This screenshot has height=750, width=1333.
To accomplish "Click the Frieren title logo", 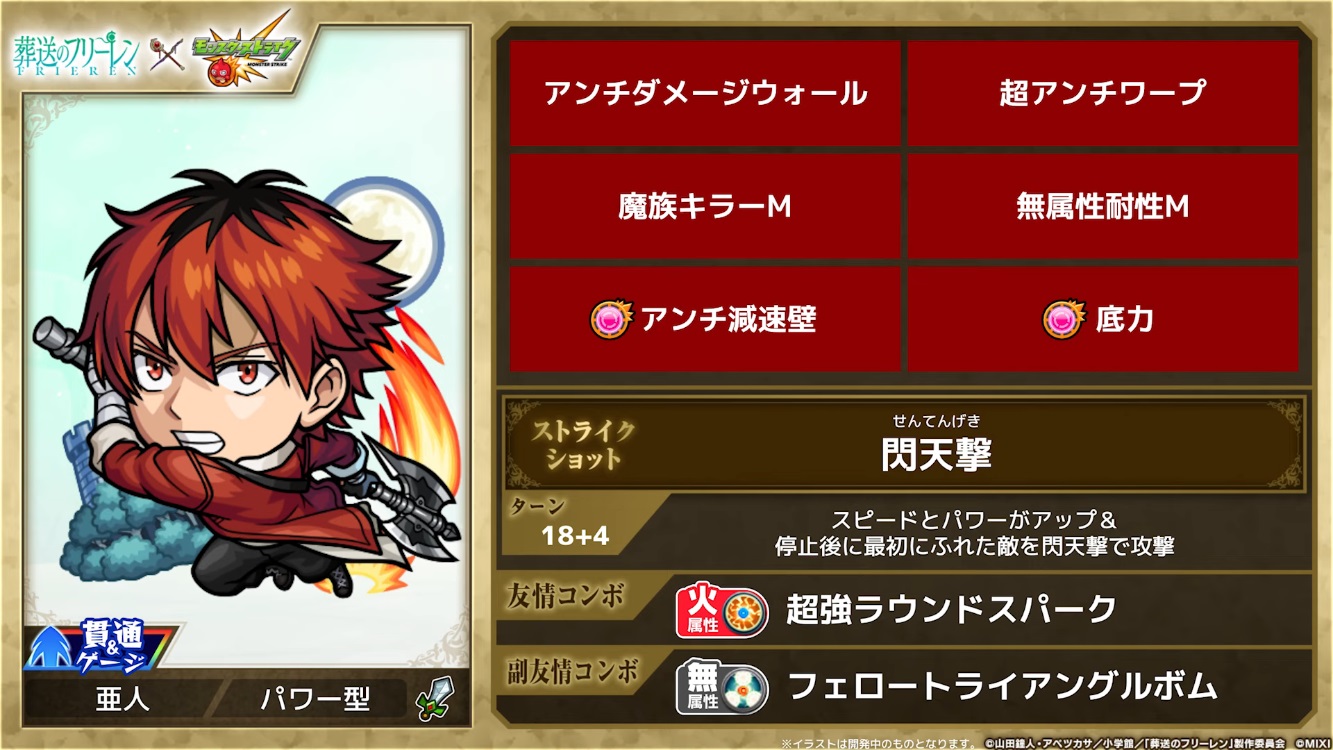I will tap(79, 56).
